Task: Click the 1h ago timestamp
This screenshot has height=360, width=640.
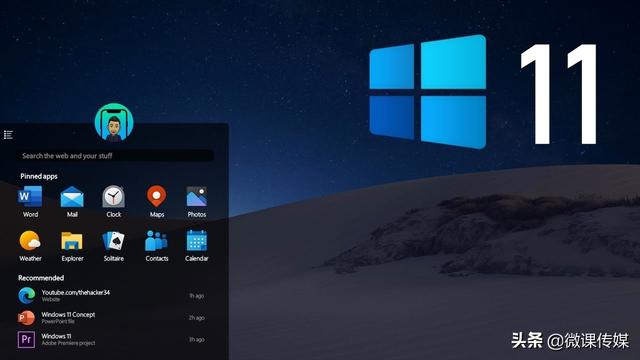Action: [x=197, y=296]
